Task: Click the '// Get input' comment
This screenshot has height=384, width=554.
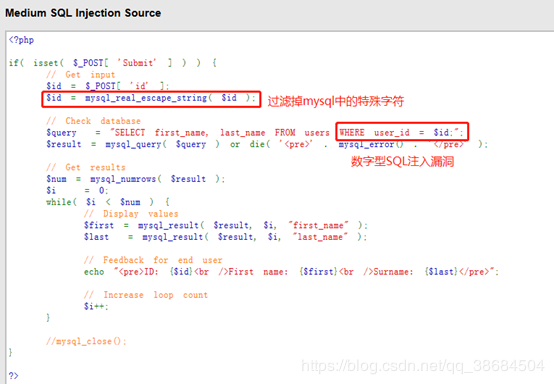Action: 81,75
